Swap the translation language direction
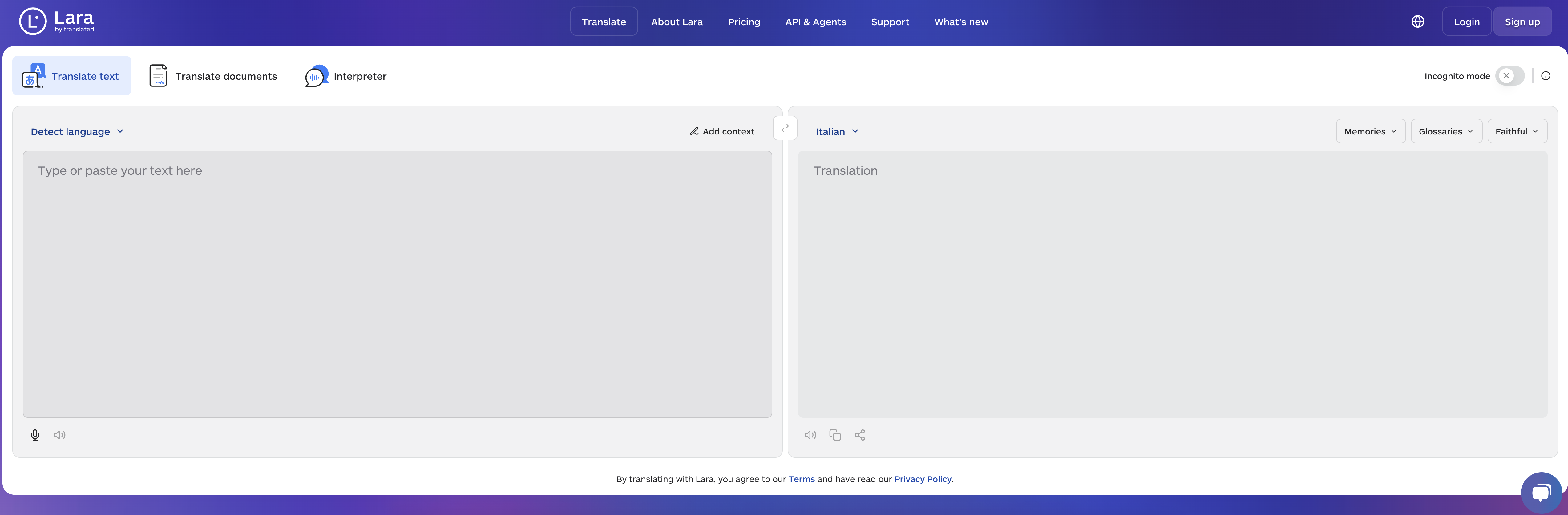 click(785, 128)
